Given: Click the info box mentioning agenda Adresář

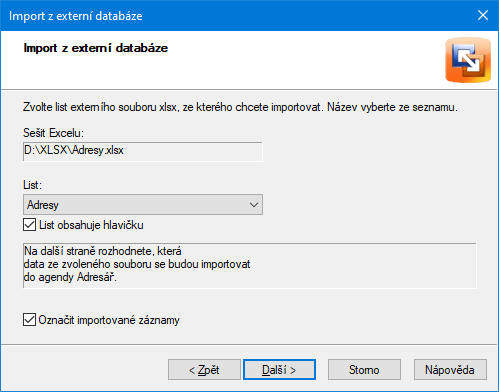Looking at the screenshot, I should 250,265.
